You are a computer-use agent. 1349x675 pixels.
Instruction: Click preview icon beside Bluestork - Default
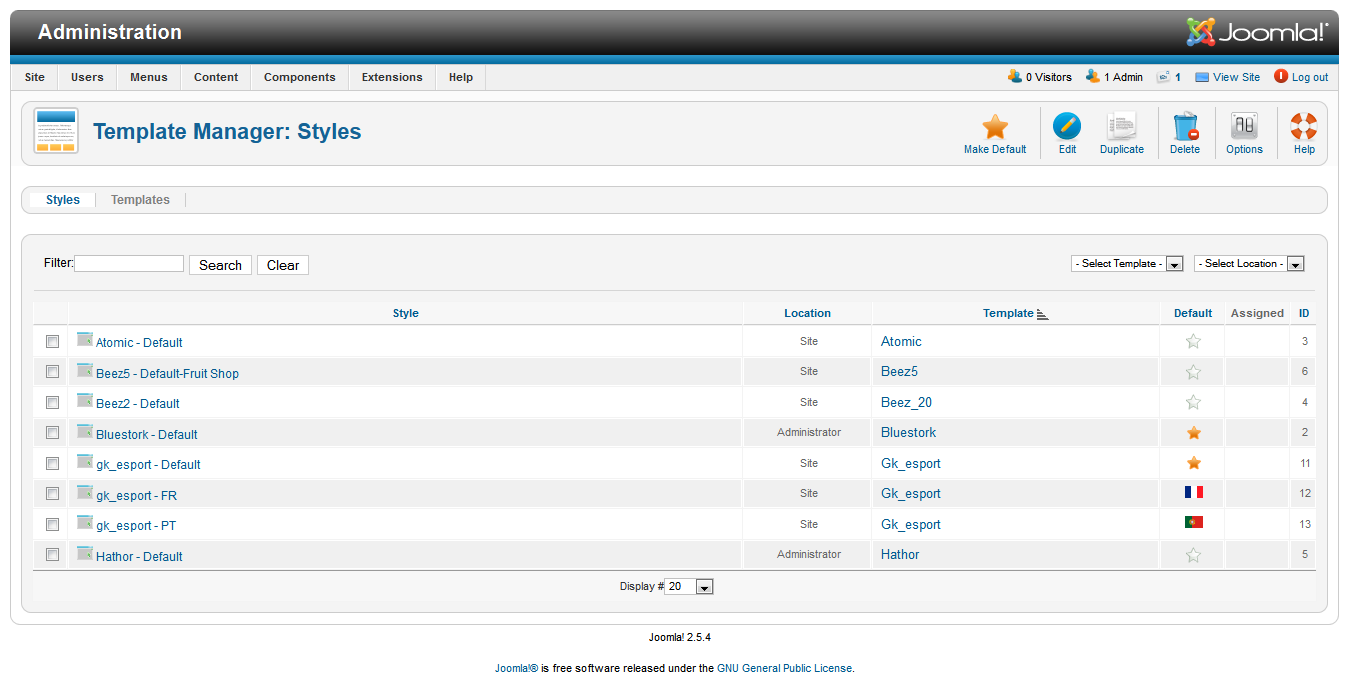pyautogui.click(x=85, y=431)
